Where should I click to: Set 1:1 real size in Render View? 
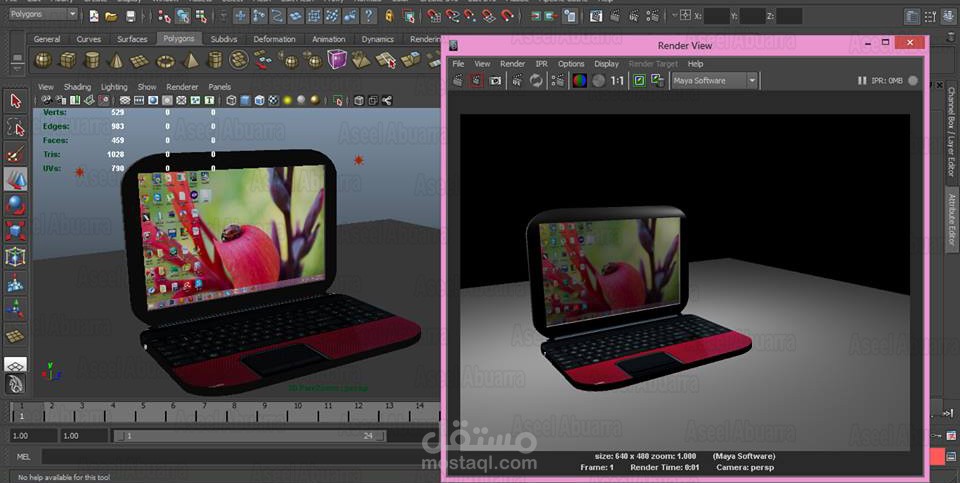[x=618, y=80]
